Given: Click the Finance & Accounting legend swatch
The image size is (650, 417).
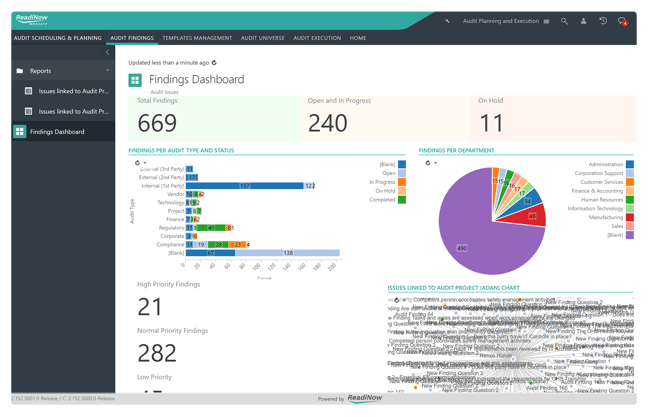Looking at the screenshot, I should 630,191.
